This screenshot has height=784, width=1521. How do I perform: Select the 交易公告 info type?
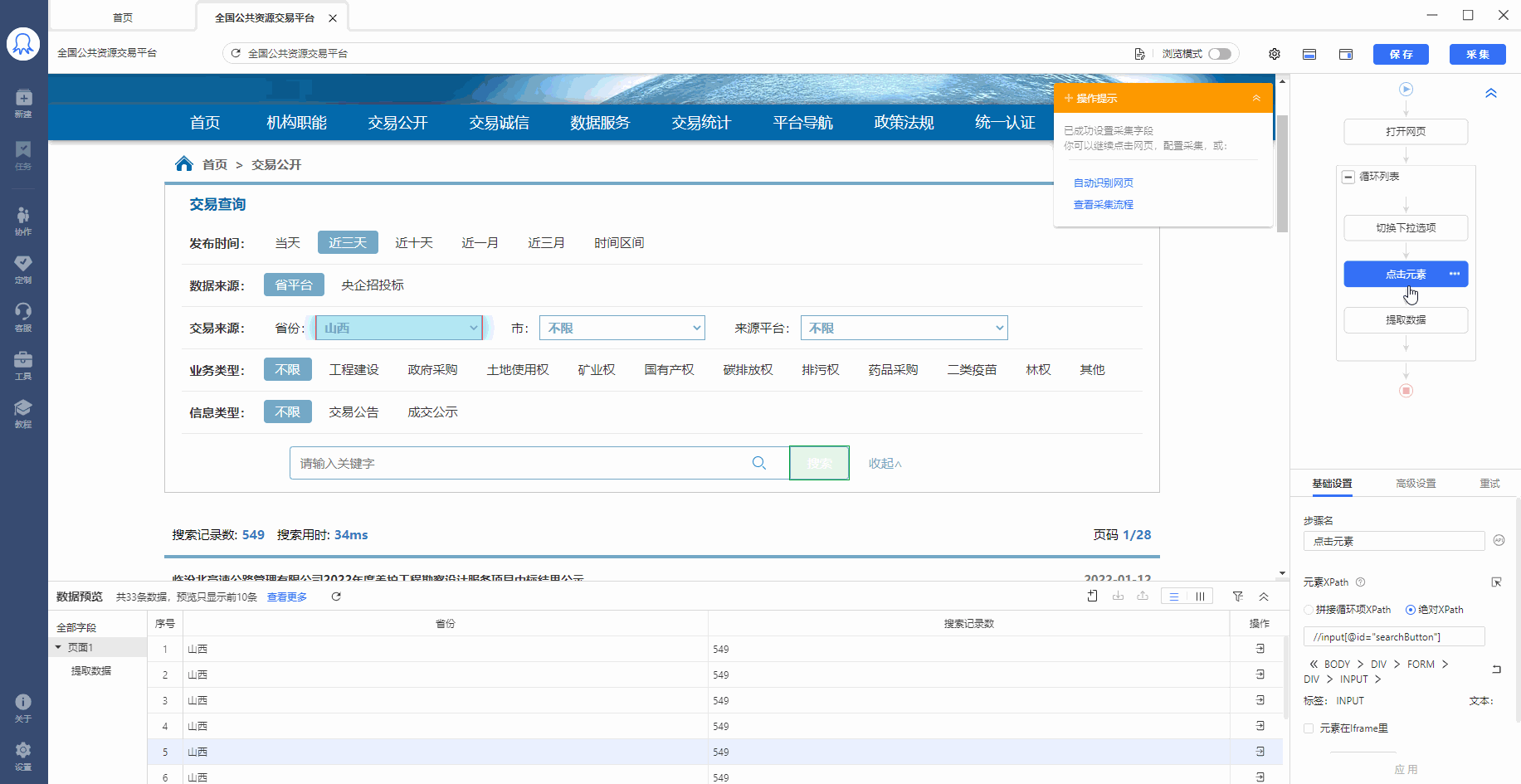[x=353, y=411]
